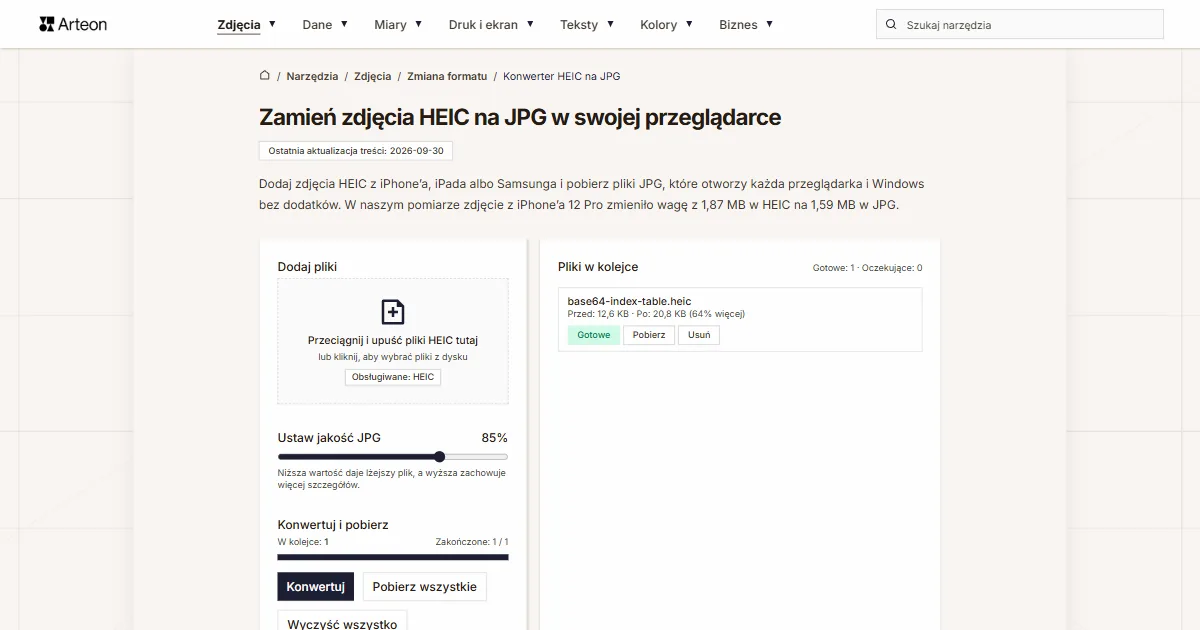
Task: Click the Gotowe status badge
Action: [594, 335]
